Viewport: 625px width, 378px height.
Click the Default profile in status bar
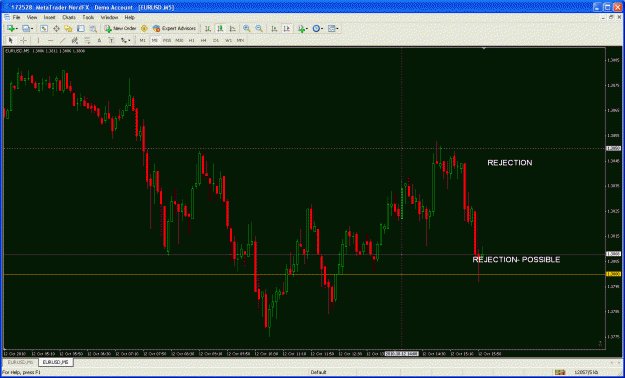[318, 372]
